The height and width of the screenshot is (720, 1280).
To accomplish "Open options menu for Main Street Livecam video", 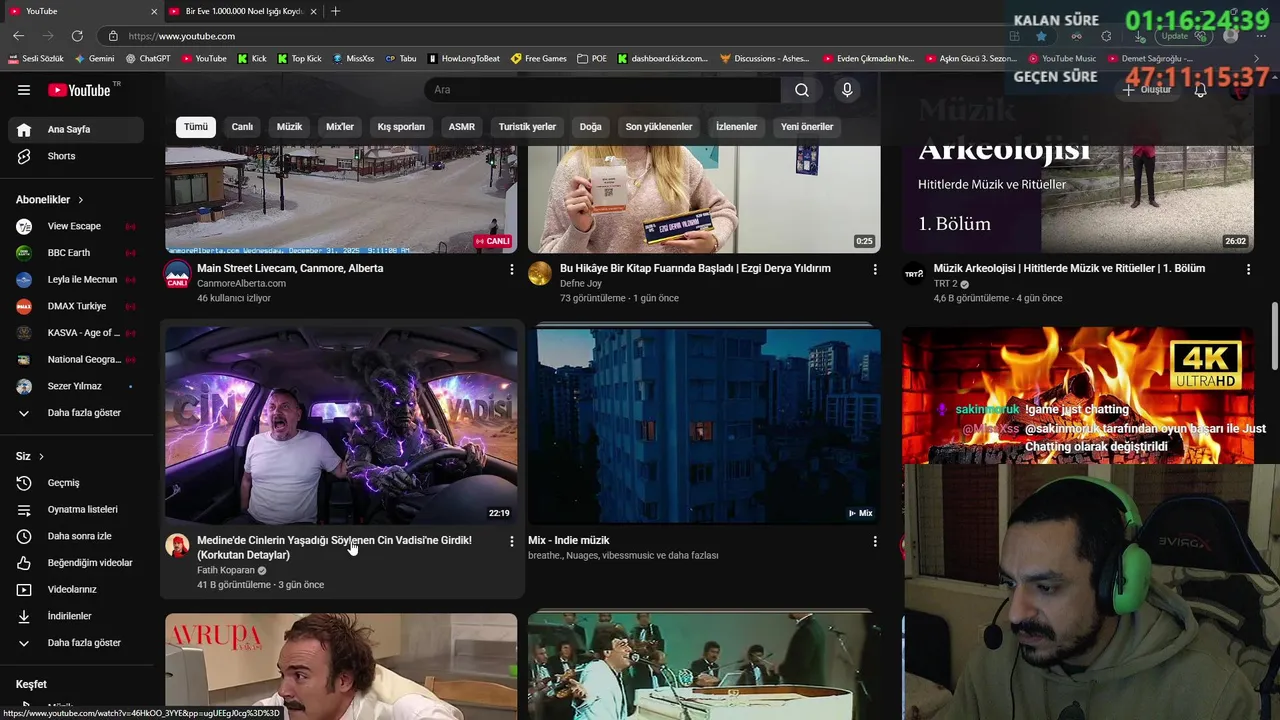I will coord(512,269).
